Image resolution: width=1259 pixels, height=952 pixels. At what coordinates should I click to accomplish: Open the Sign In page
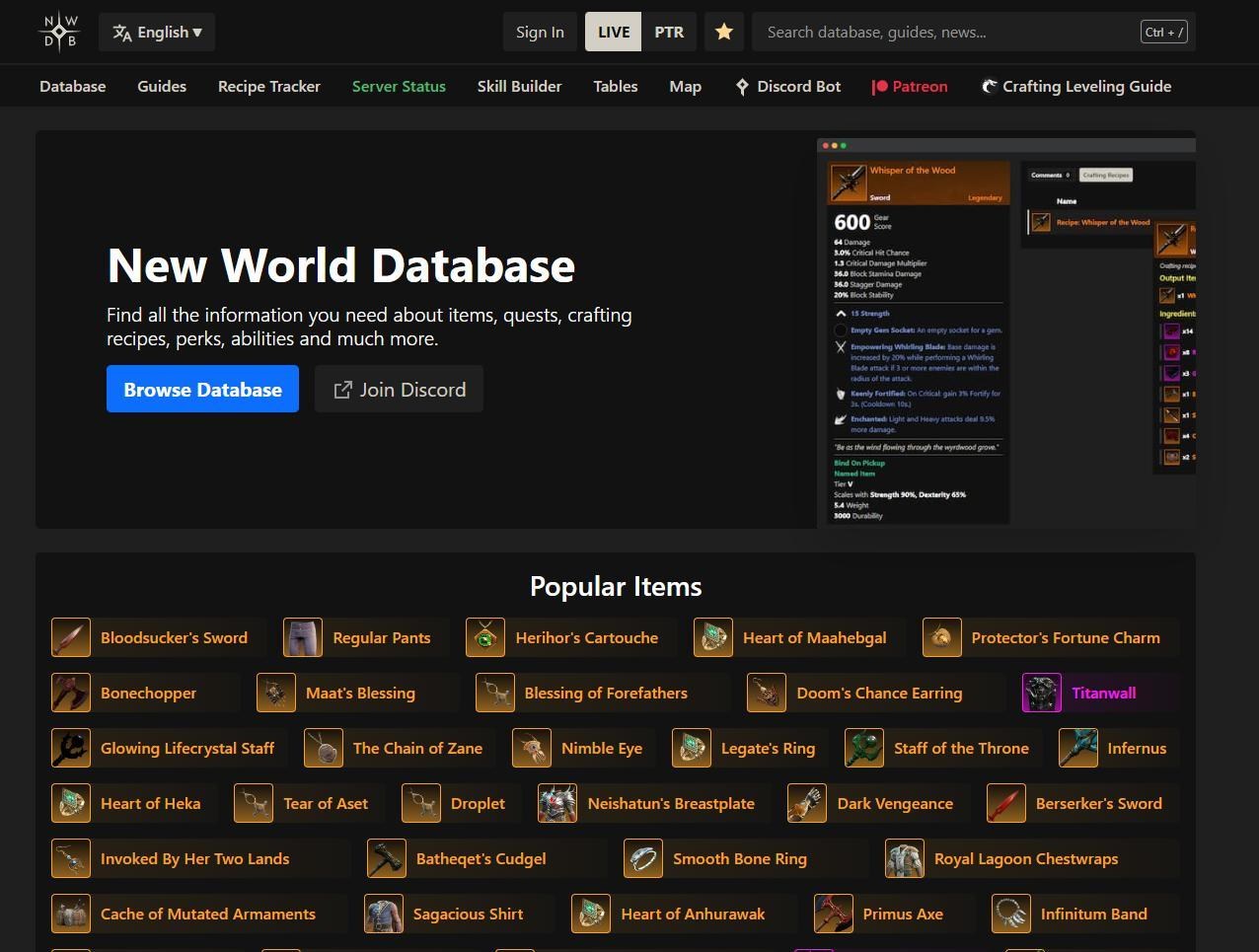tap(540, 32)
